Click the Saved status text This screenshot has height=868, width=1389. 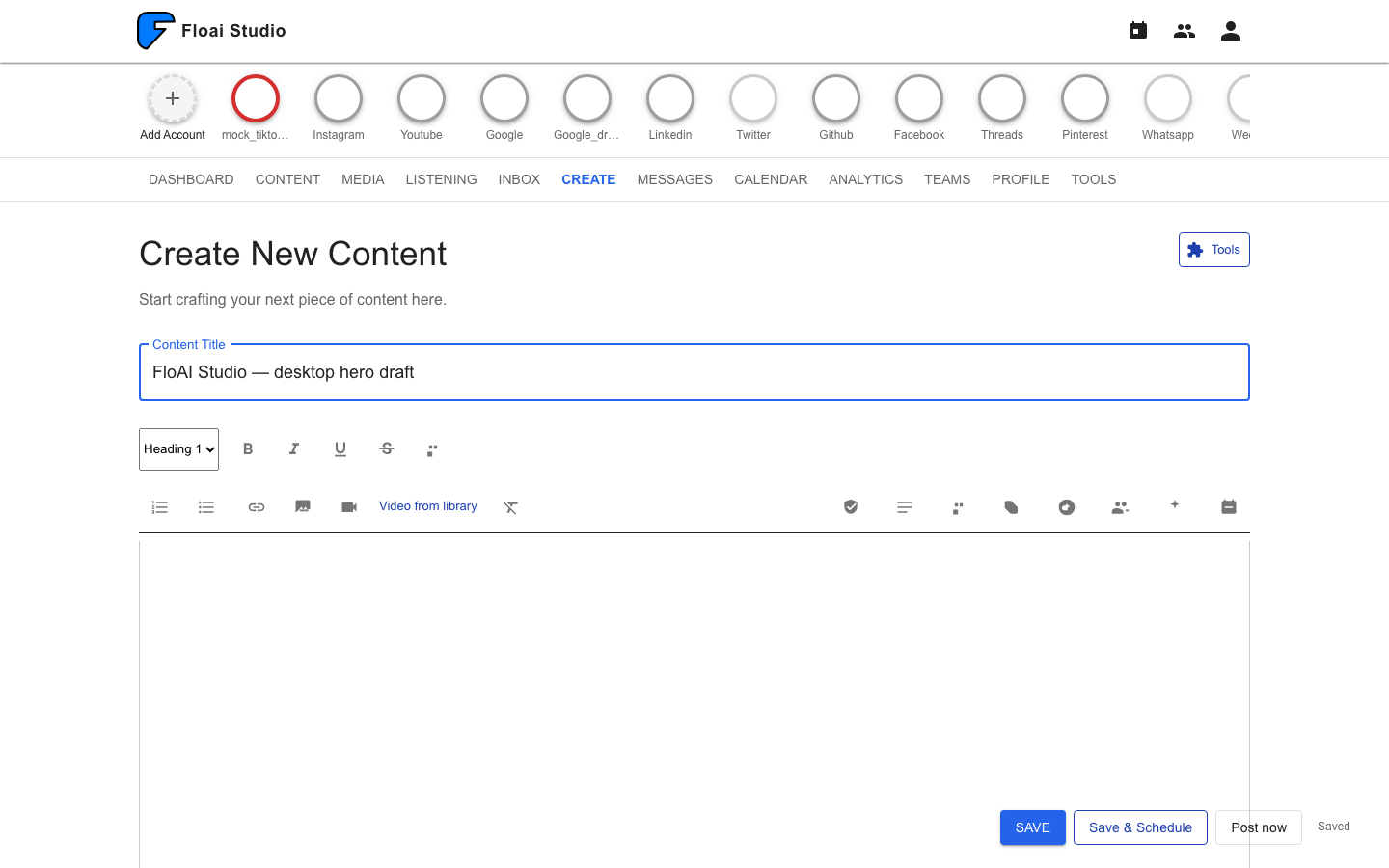[1334, 827]
